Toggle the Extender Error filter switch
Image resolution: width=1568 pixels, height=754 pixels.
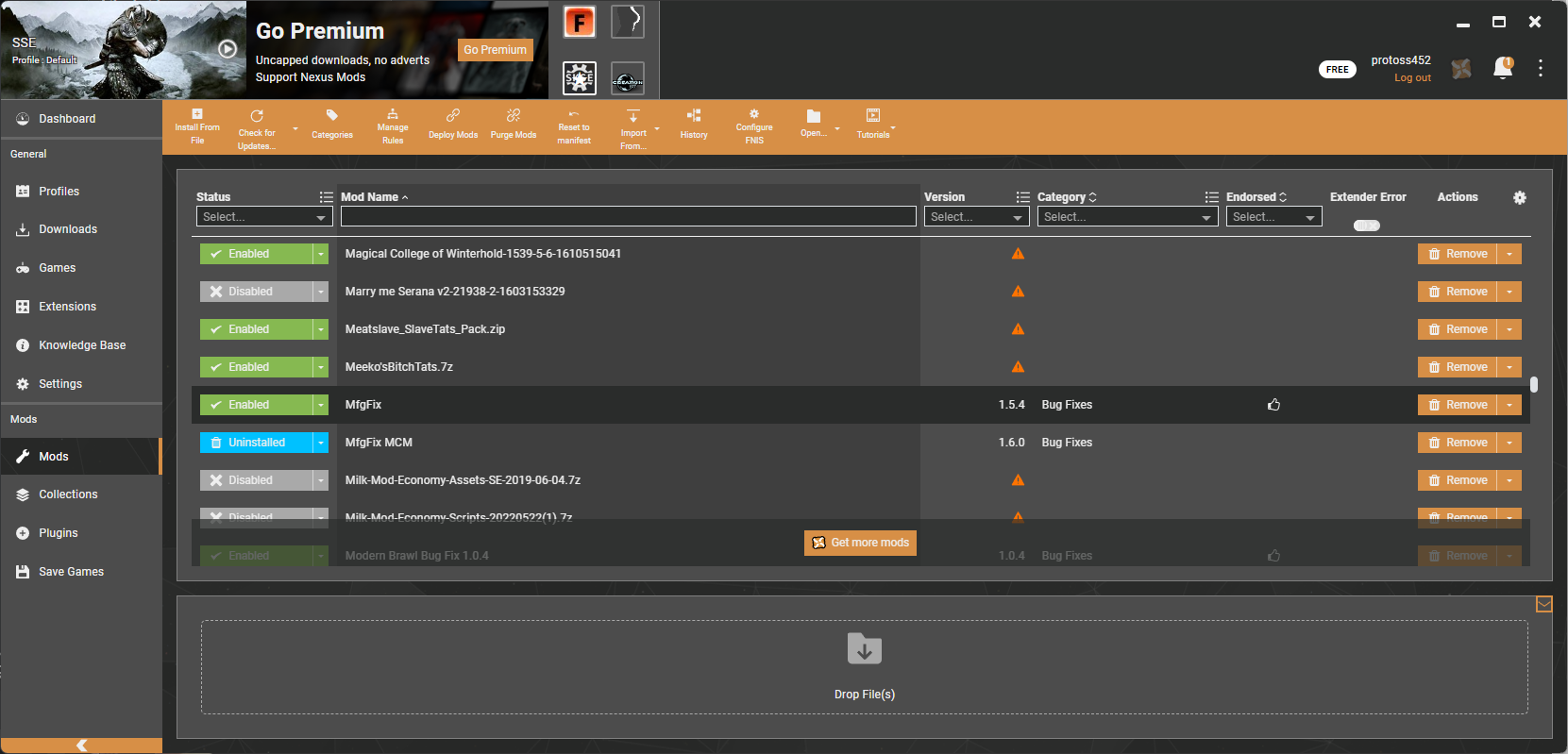coord(1367,226)
